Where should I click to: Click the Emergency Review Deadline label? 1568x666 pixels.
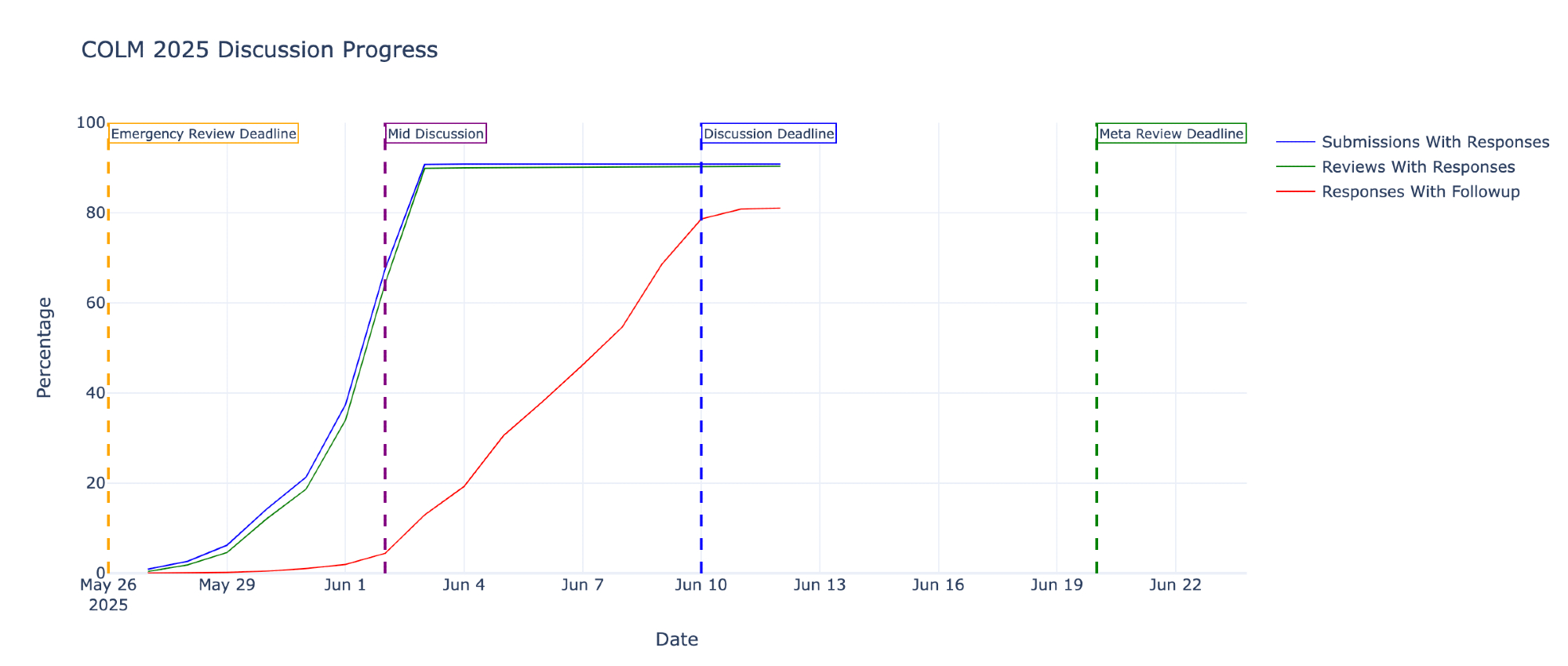tap(204, 133)
